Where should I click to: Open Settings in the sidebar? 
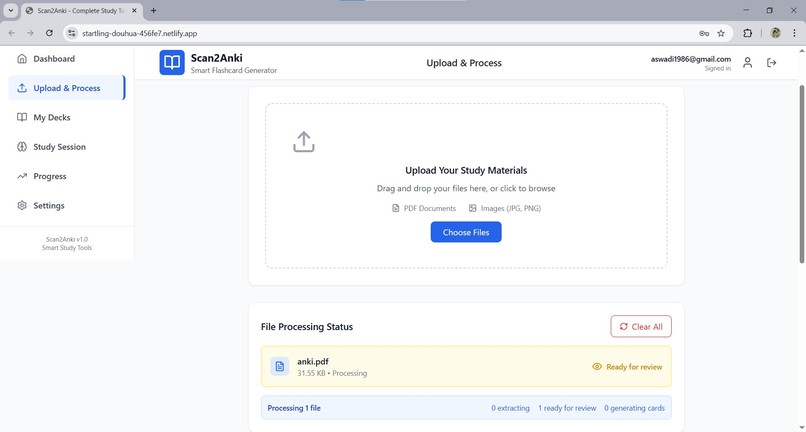click(67, 205)
